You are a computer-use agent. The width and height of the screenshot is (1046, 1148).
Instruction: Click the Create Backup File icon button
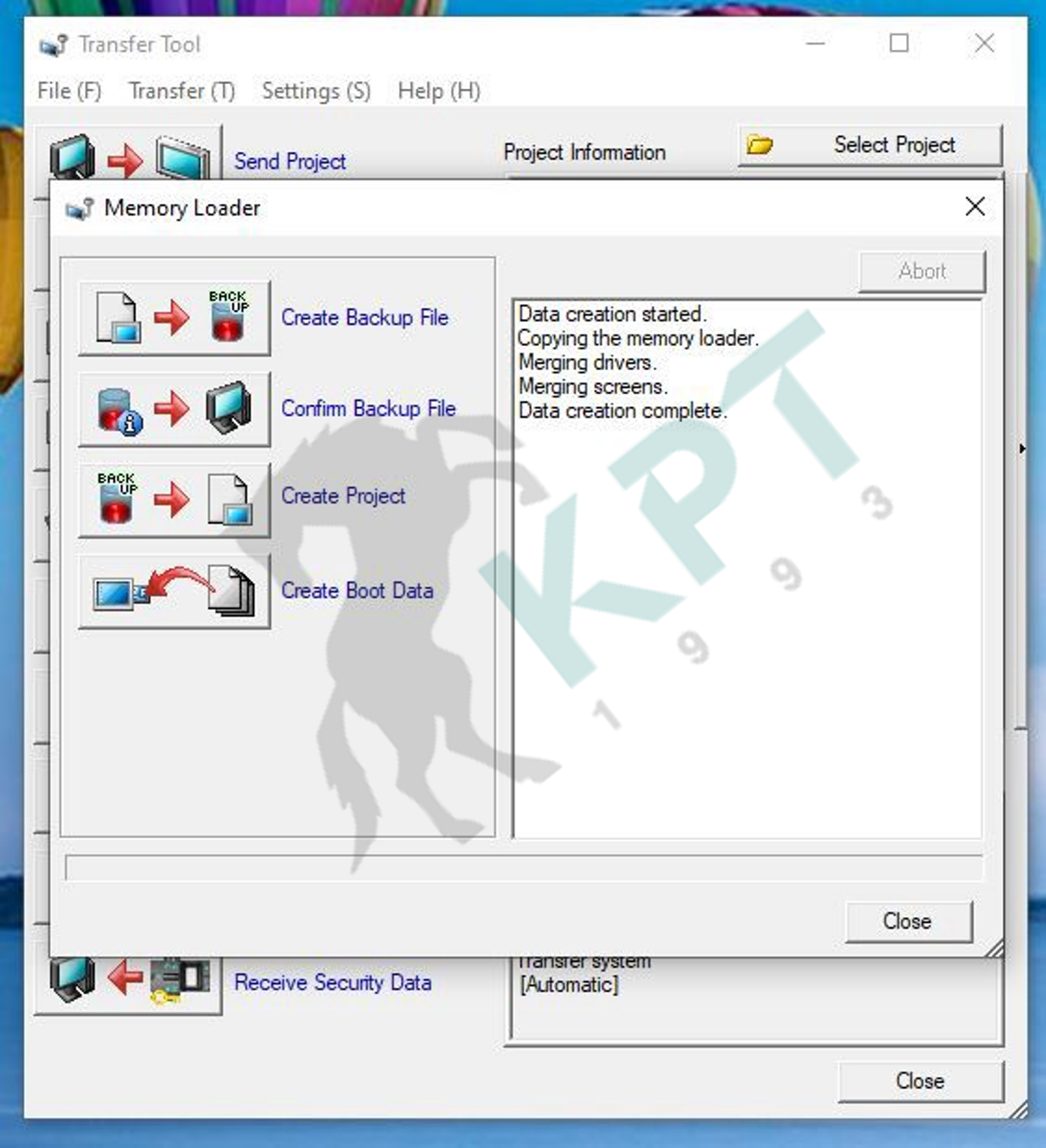point(174,318)
